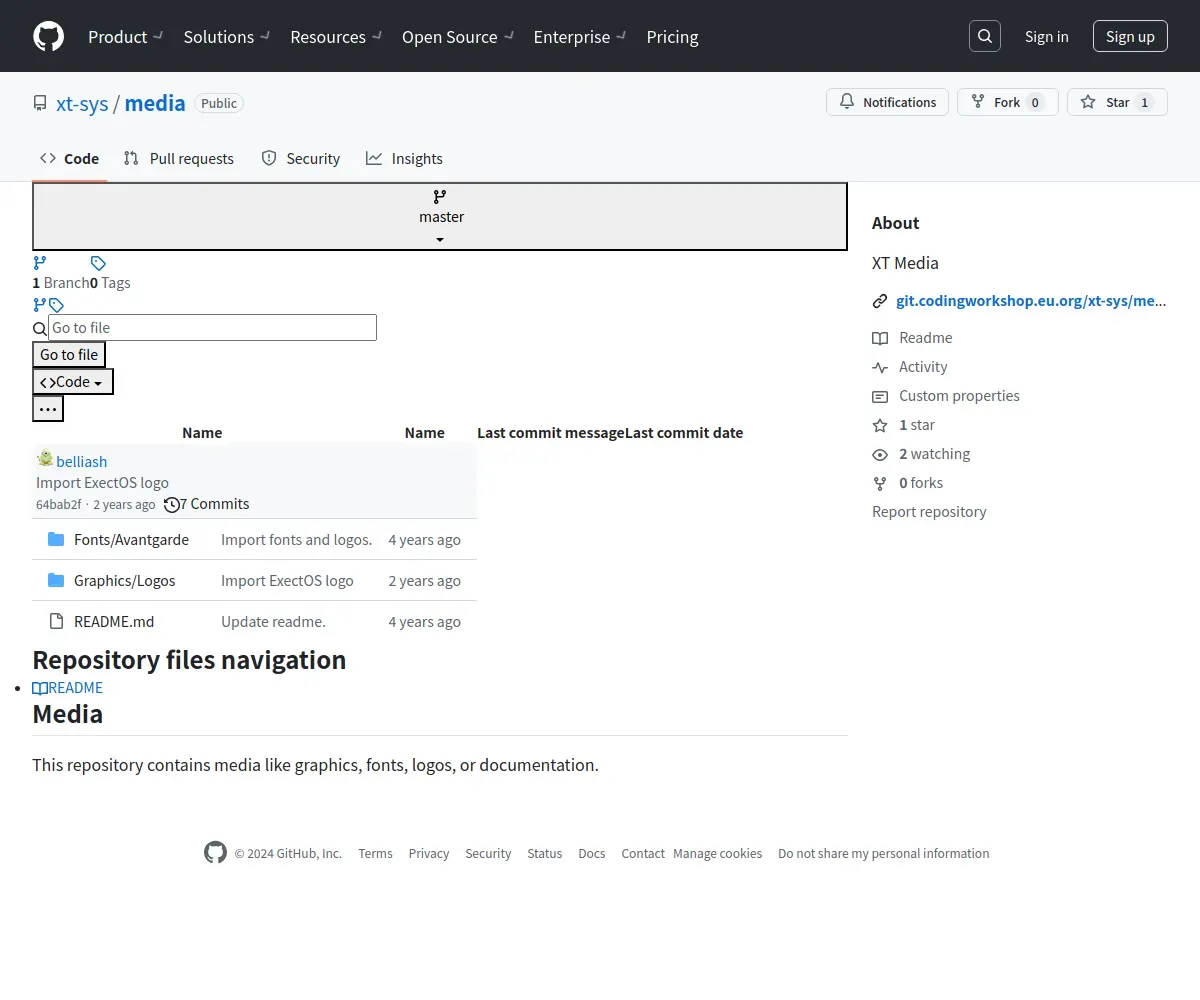Click the Fonts/Avantgarde folder icon
The width and height of the screenshot is (1200, 1000).
point(56,540)
